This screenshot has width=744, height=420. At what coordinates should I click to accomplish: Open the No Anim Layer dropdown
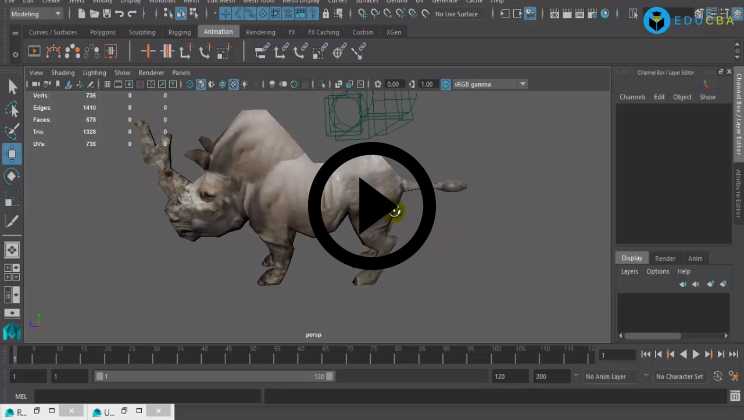(612, 377)
